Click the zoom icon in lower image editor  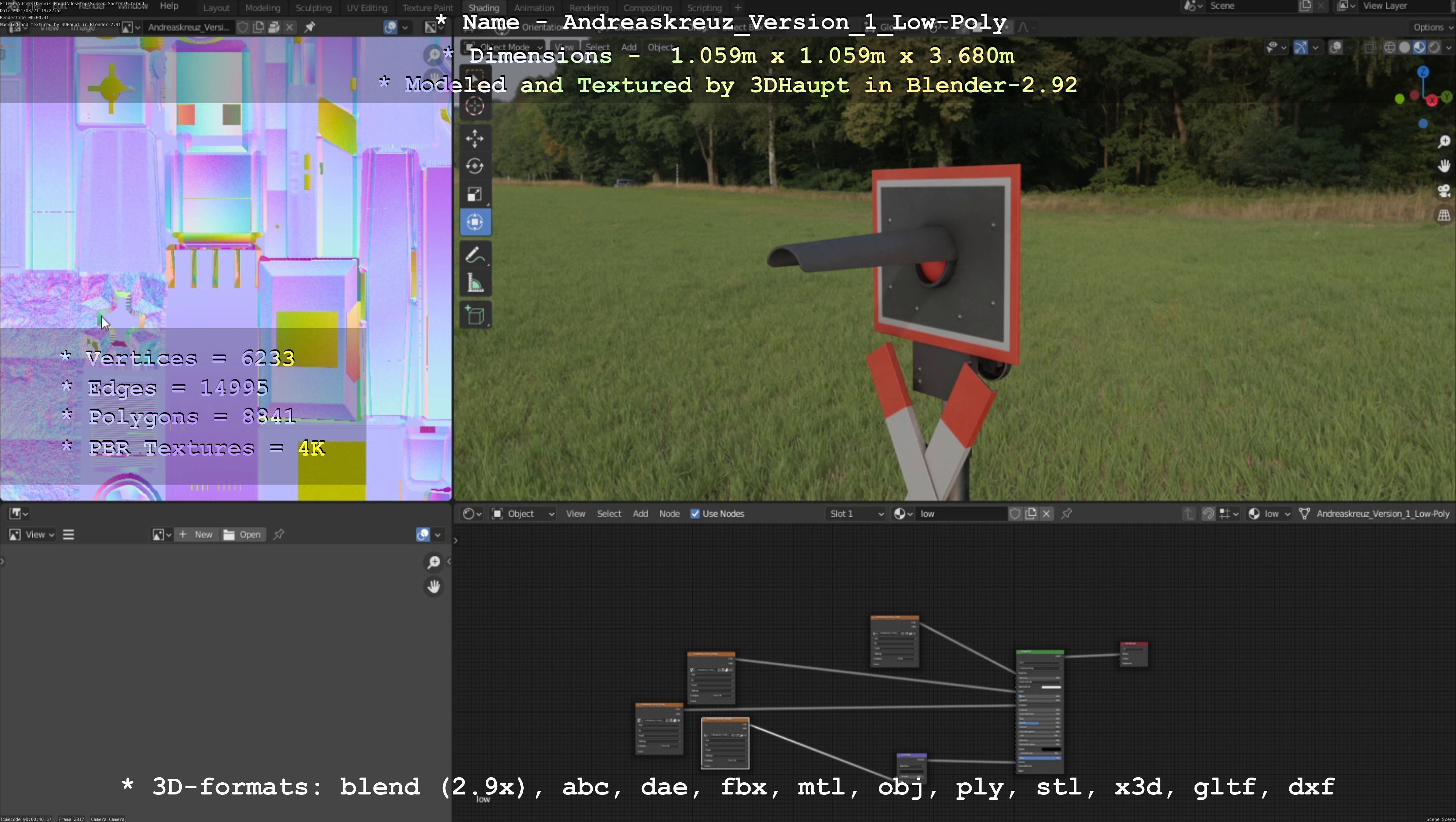pyautogui.click(x=434, y=562)
